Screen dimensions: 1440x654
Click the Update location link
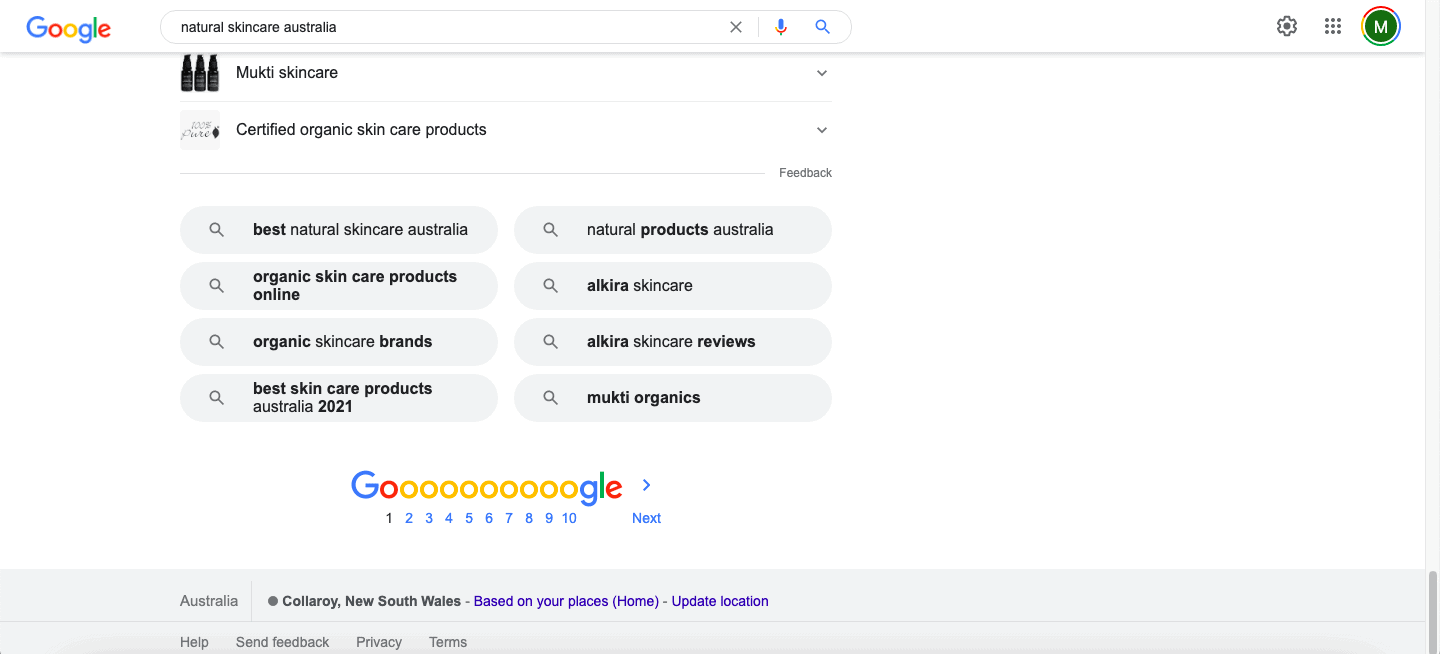(720, 601)
